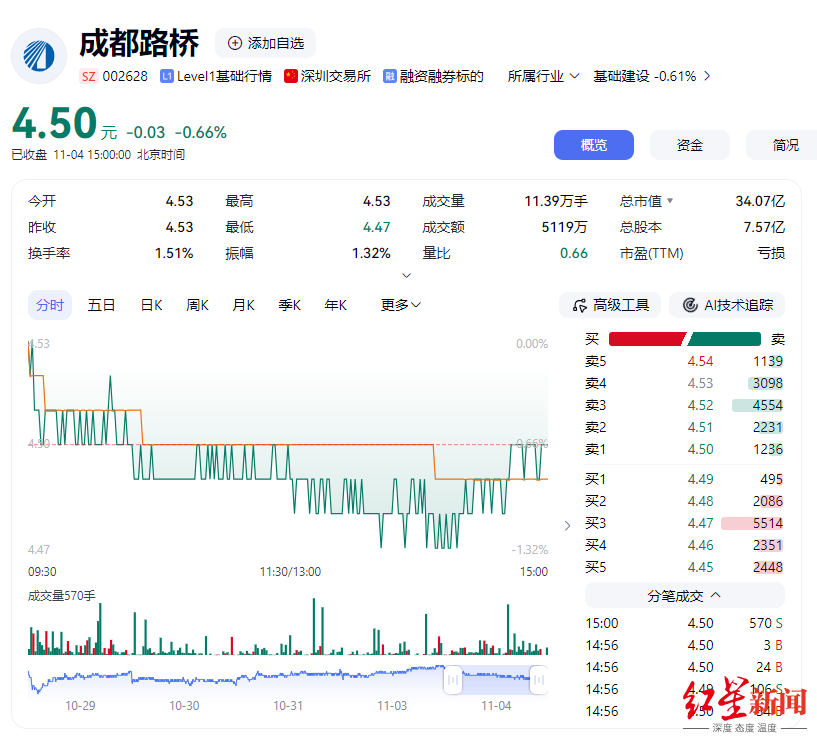
Task: Add stock to watchlist via 添加自选
Action: (x=265, y=43)
